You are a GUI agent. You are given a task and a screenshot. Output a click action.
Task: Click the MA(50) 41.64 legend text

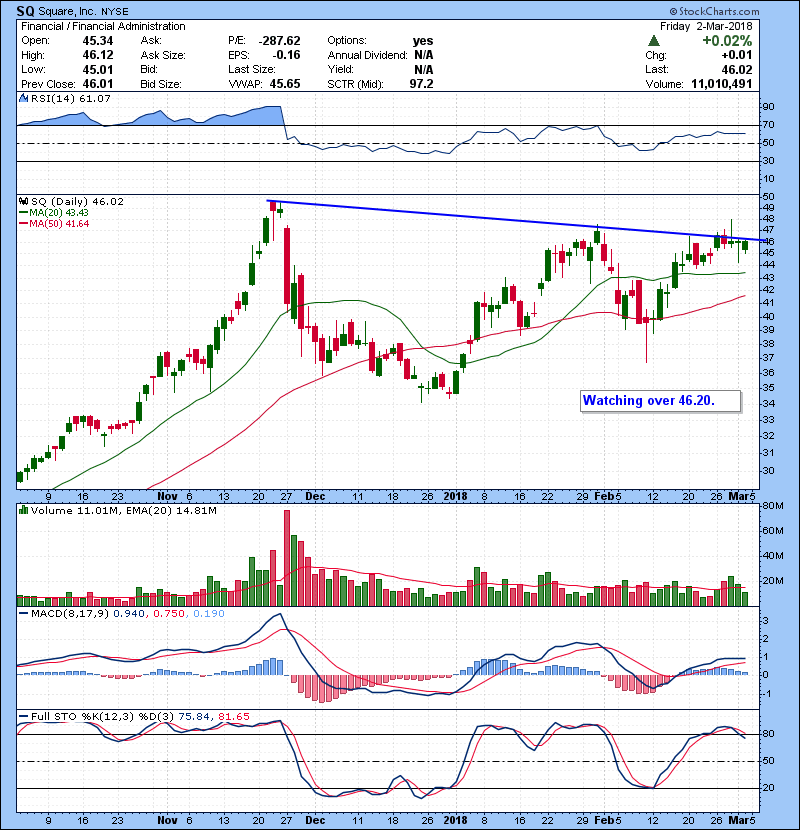[x=59, y=224]
